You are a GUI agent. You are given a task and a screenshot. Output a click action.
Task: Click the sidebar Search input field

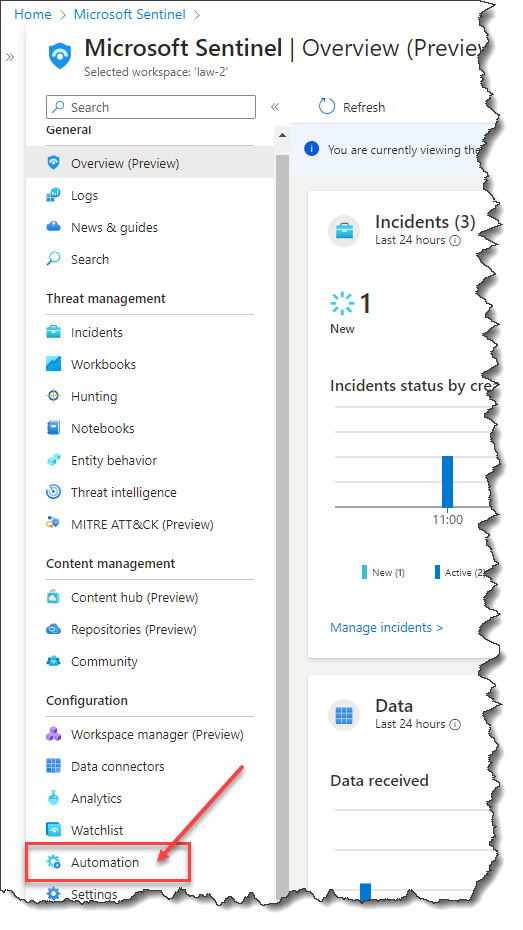pyautogui.click(x=151, y=107)
